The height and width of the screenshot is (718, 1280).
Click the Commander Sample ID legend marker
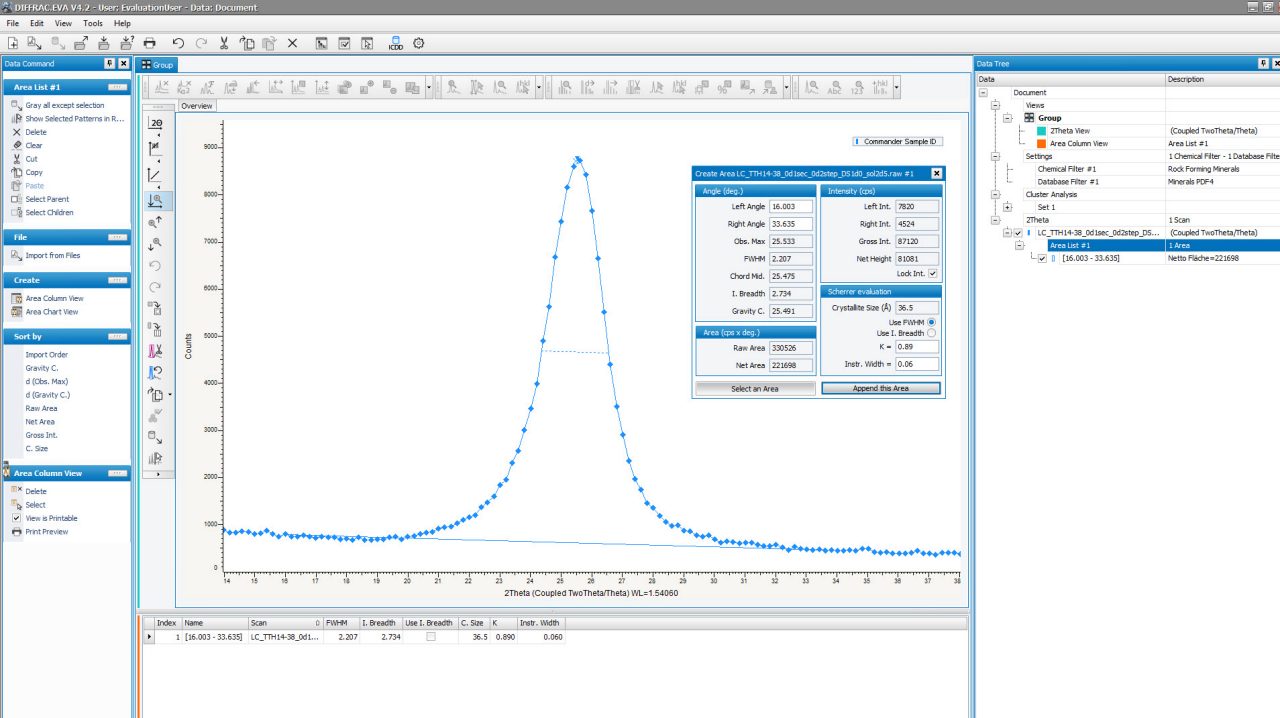[x=858, y=142]
